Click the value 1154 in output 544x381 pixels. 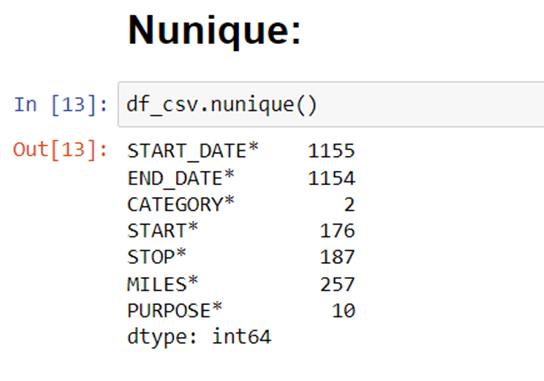(x=331, y=178)
